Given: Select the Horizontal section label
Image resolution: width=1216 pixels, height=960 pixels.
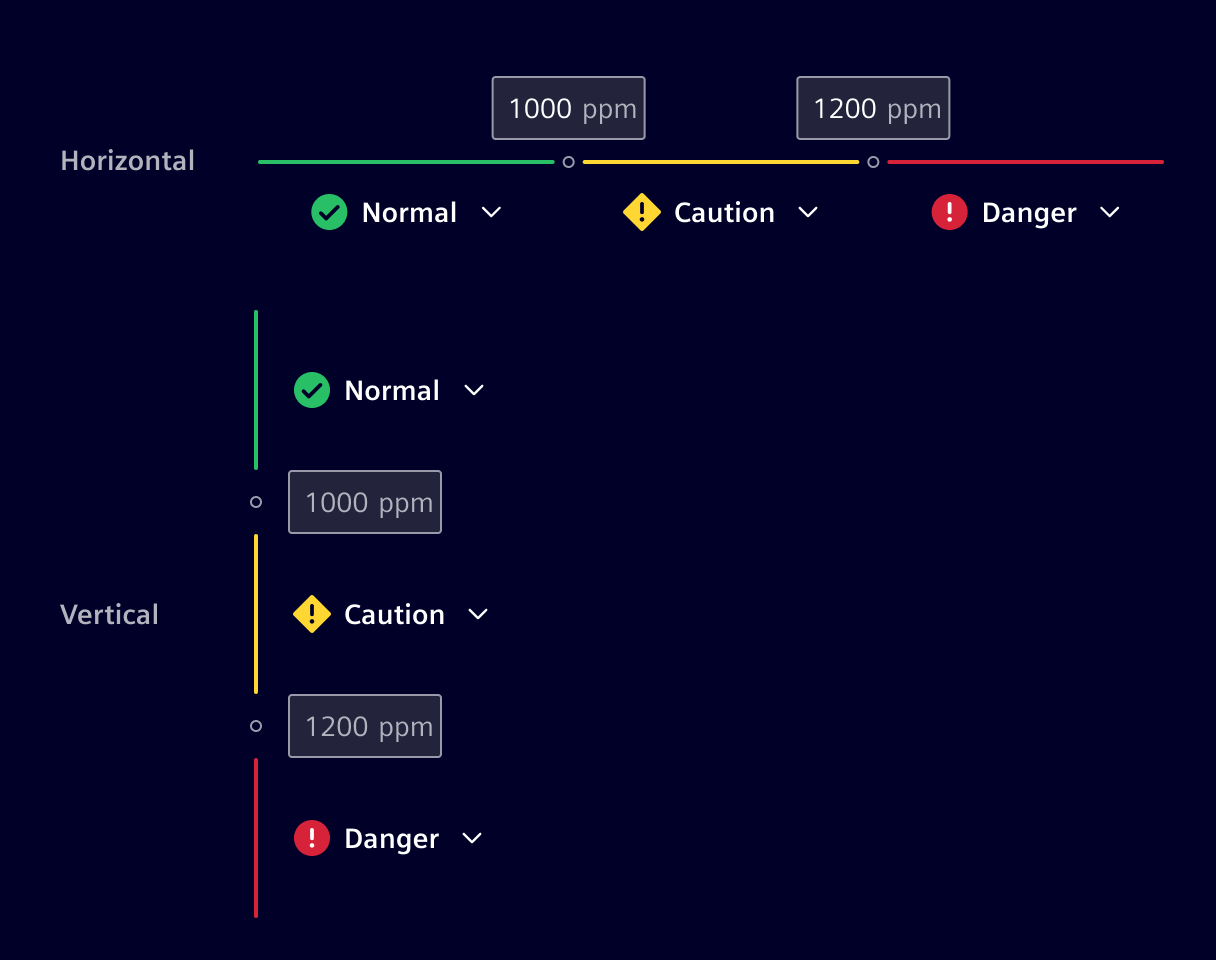Looking at the screenshot, I should [x=127, y=160].
